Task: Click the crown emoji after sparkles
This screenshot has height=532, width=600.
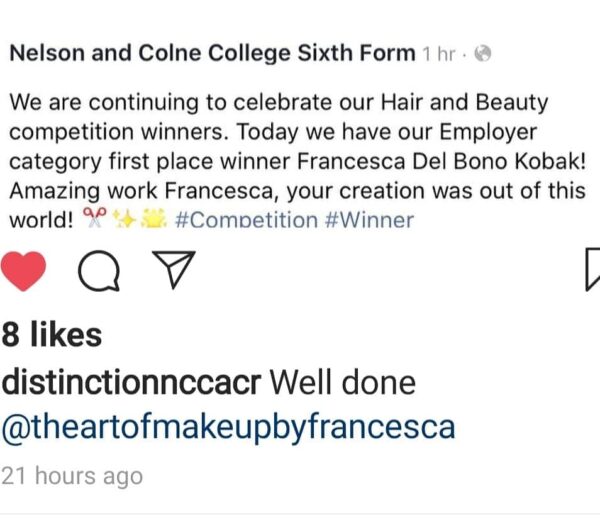Action: coord(154,219)
